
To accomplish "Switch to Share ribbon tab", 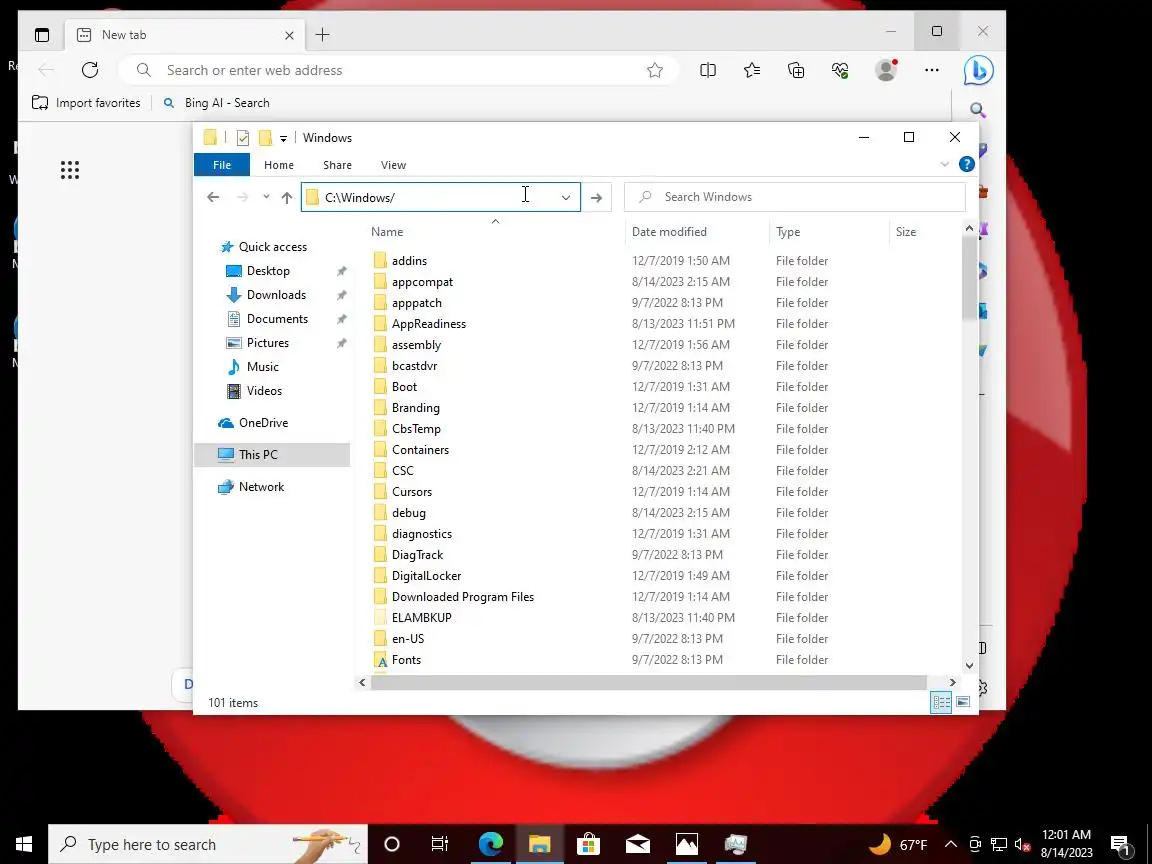I will (x=337, y=165).
